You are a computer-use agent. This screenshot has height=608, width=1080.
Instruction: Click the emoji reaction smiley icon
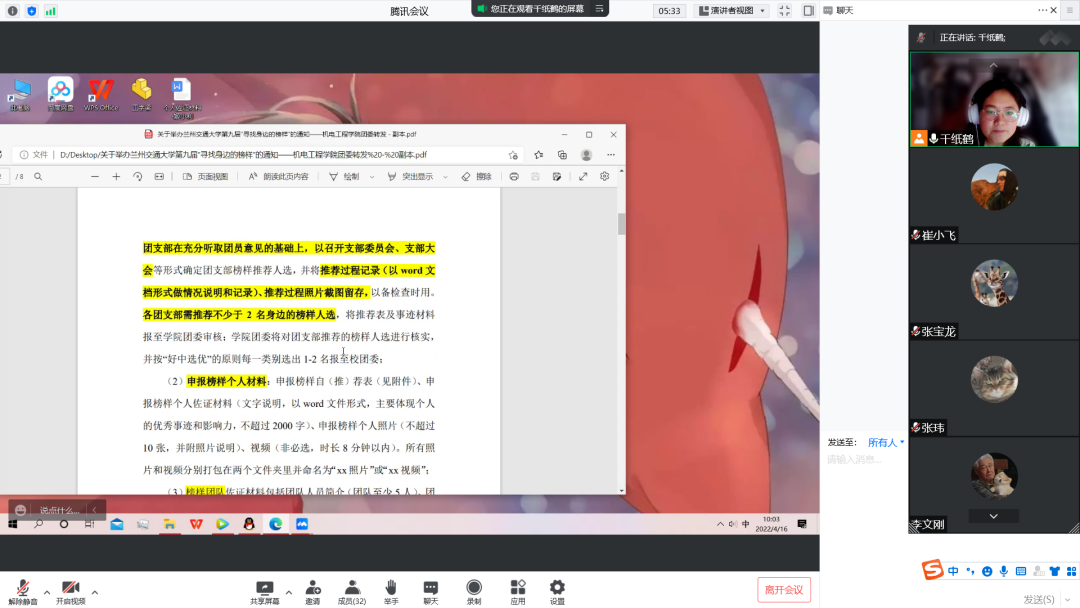(x=20, y=510)
